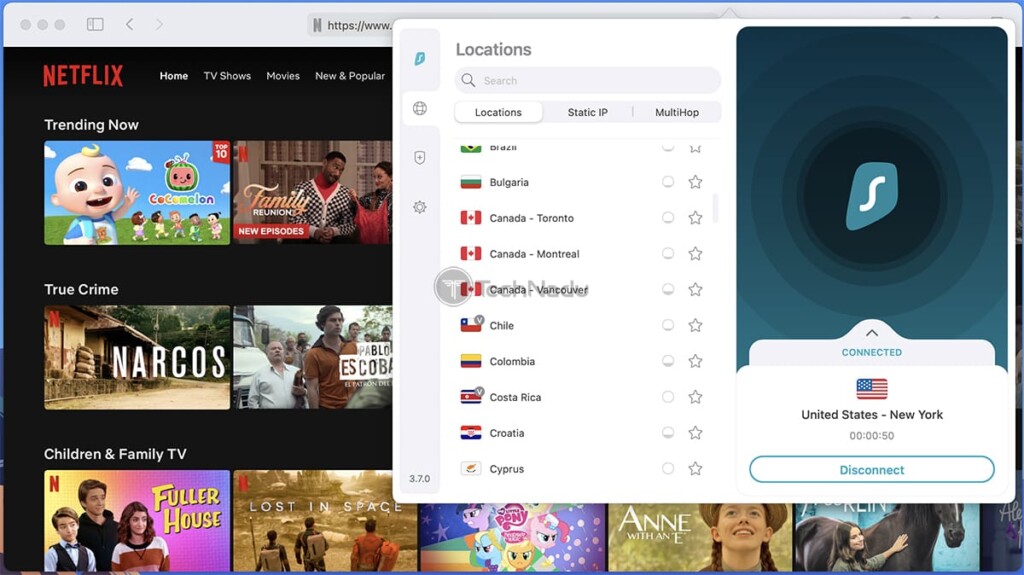Click the Croatia flag icon
The image size is (1024, 575).
pyautogui.click(x=471, y=433)
